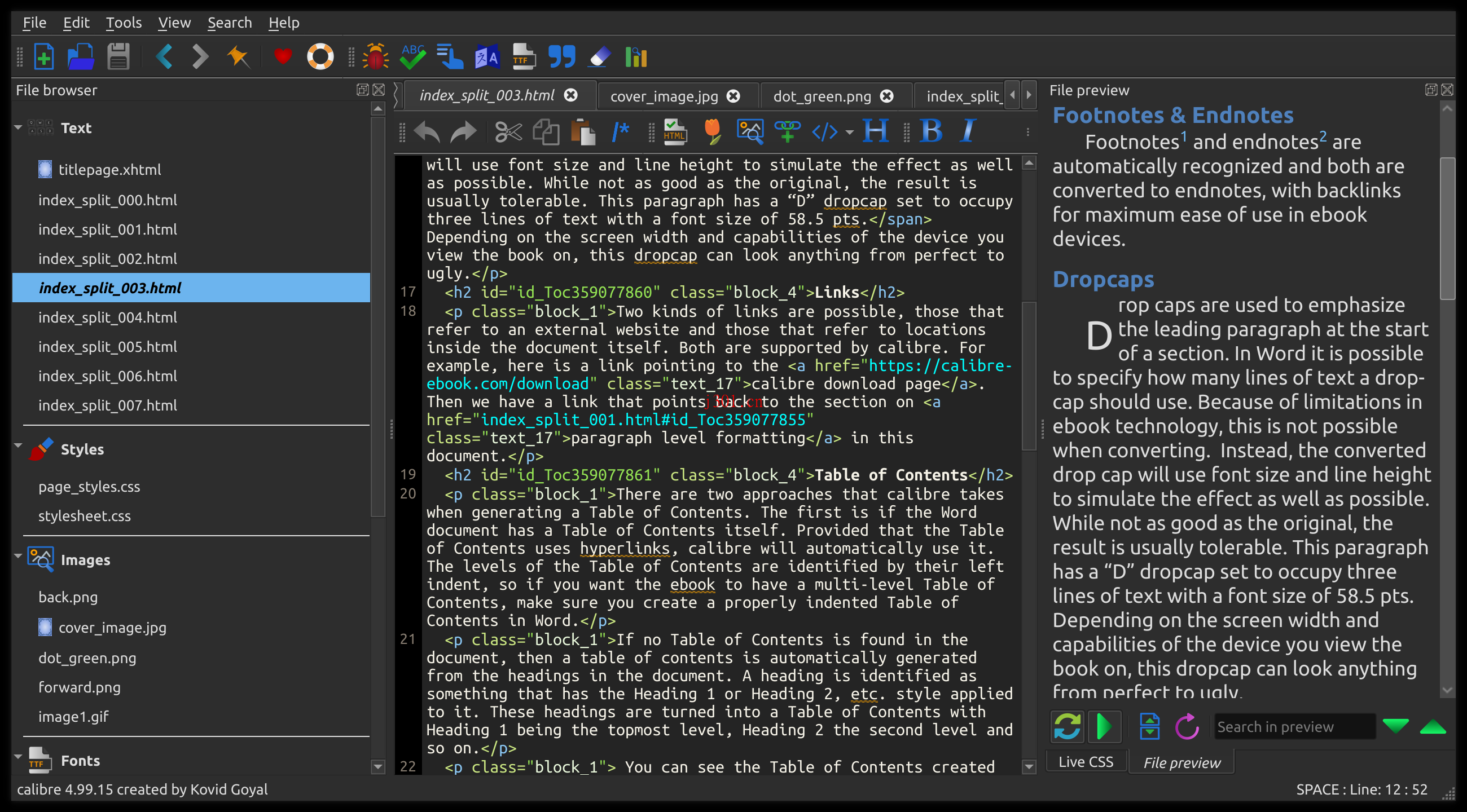This screenshot has width=1467, height=812.
Task: Insert a hyperlink with the link icon
Action: 788,131
